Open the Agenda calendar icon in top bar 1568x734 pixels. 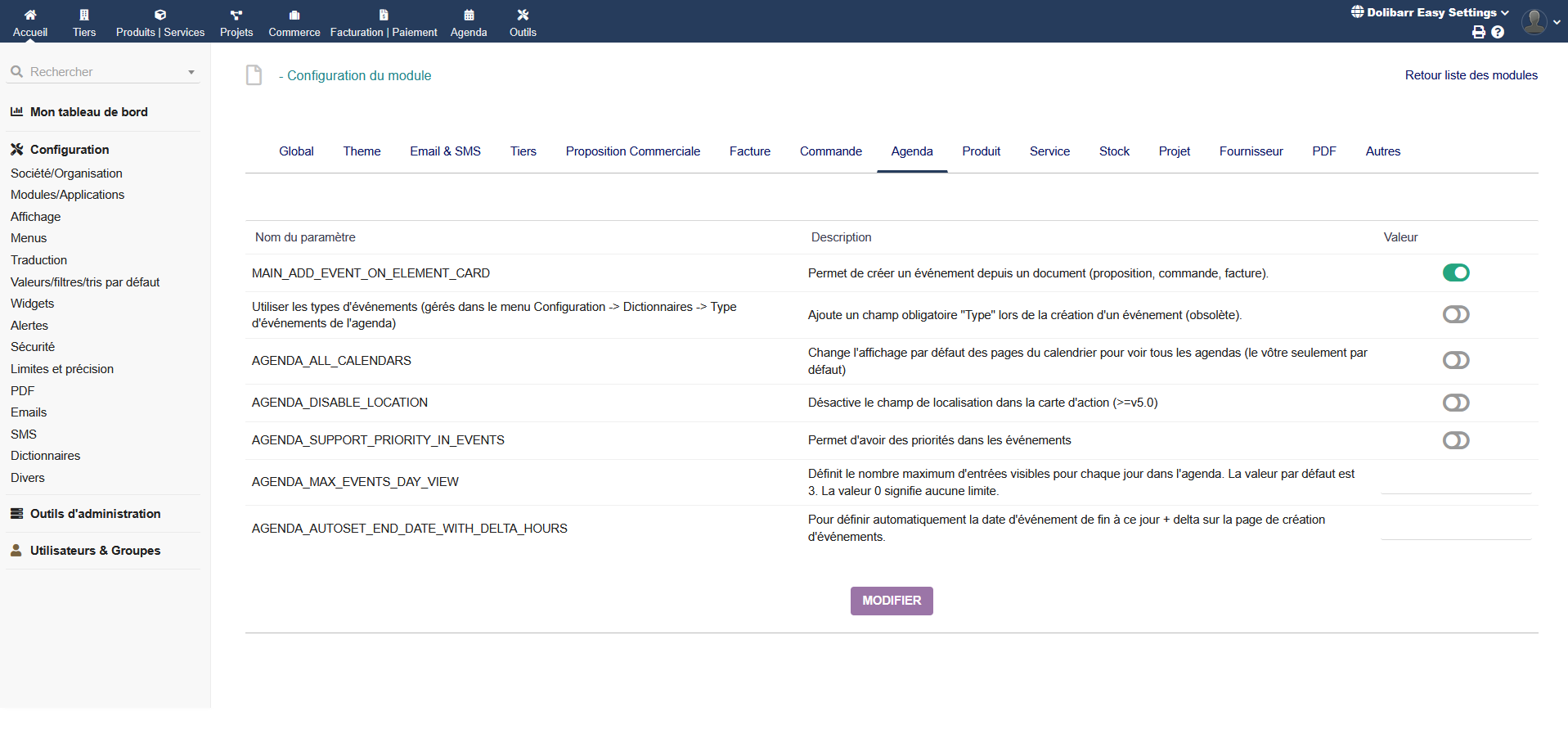469,15
